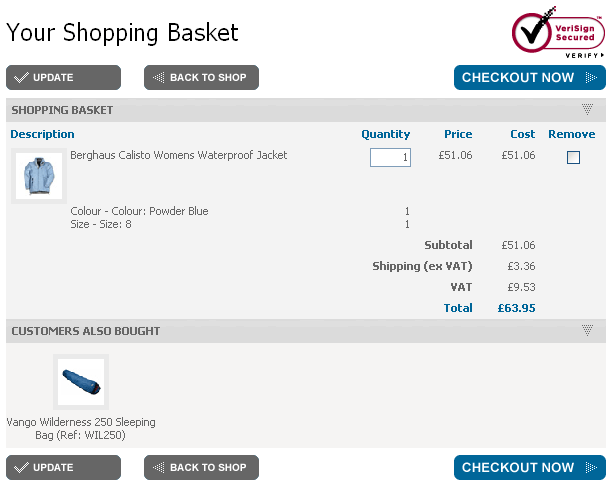Click the bottom Back to Shop button

201,467
